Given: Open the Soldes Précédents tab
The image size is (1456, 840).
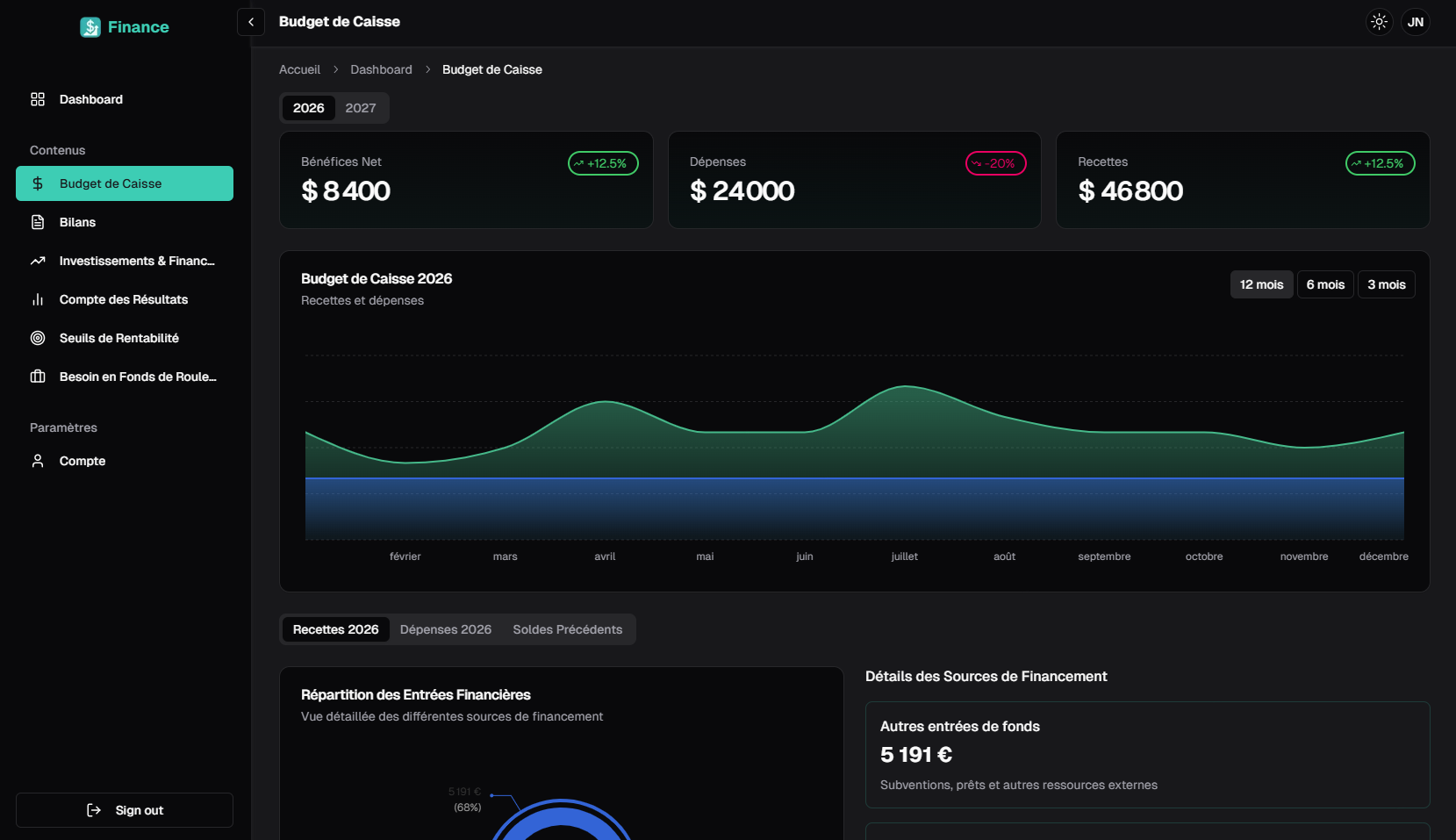Looking at the screenshot, I should (x=567, y=629).
